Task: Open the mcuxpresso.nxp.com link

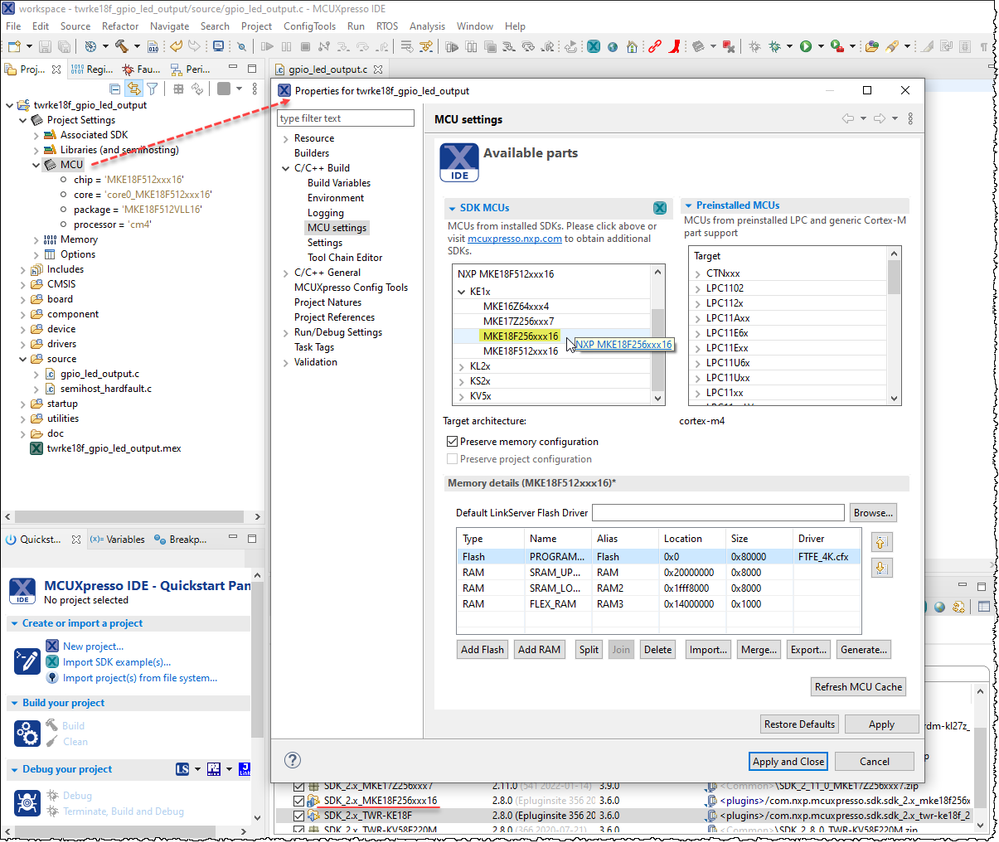Action: [514, 239]
